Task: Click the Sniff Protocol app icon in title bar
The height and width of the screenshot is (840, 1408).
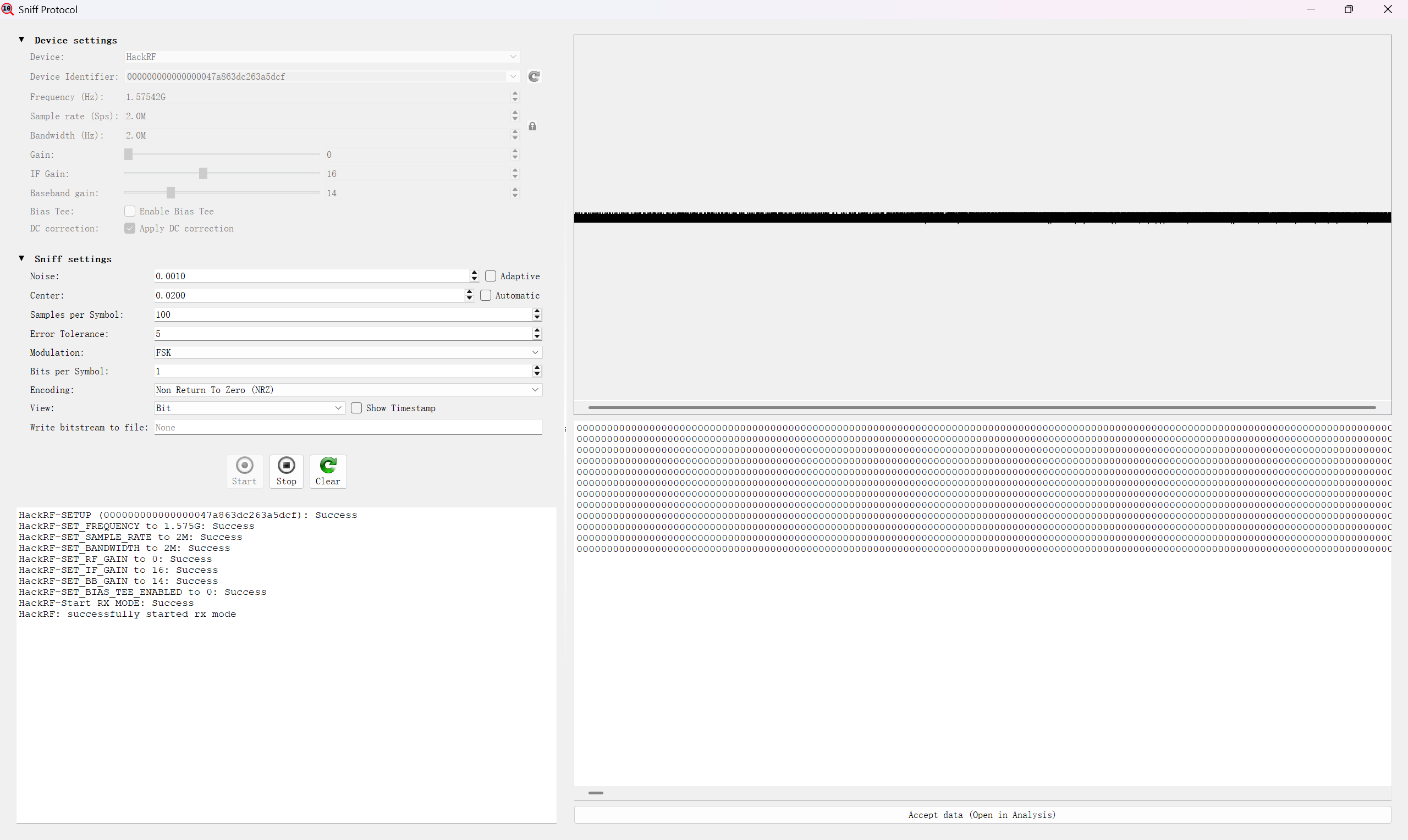Action: point(7,9)
